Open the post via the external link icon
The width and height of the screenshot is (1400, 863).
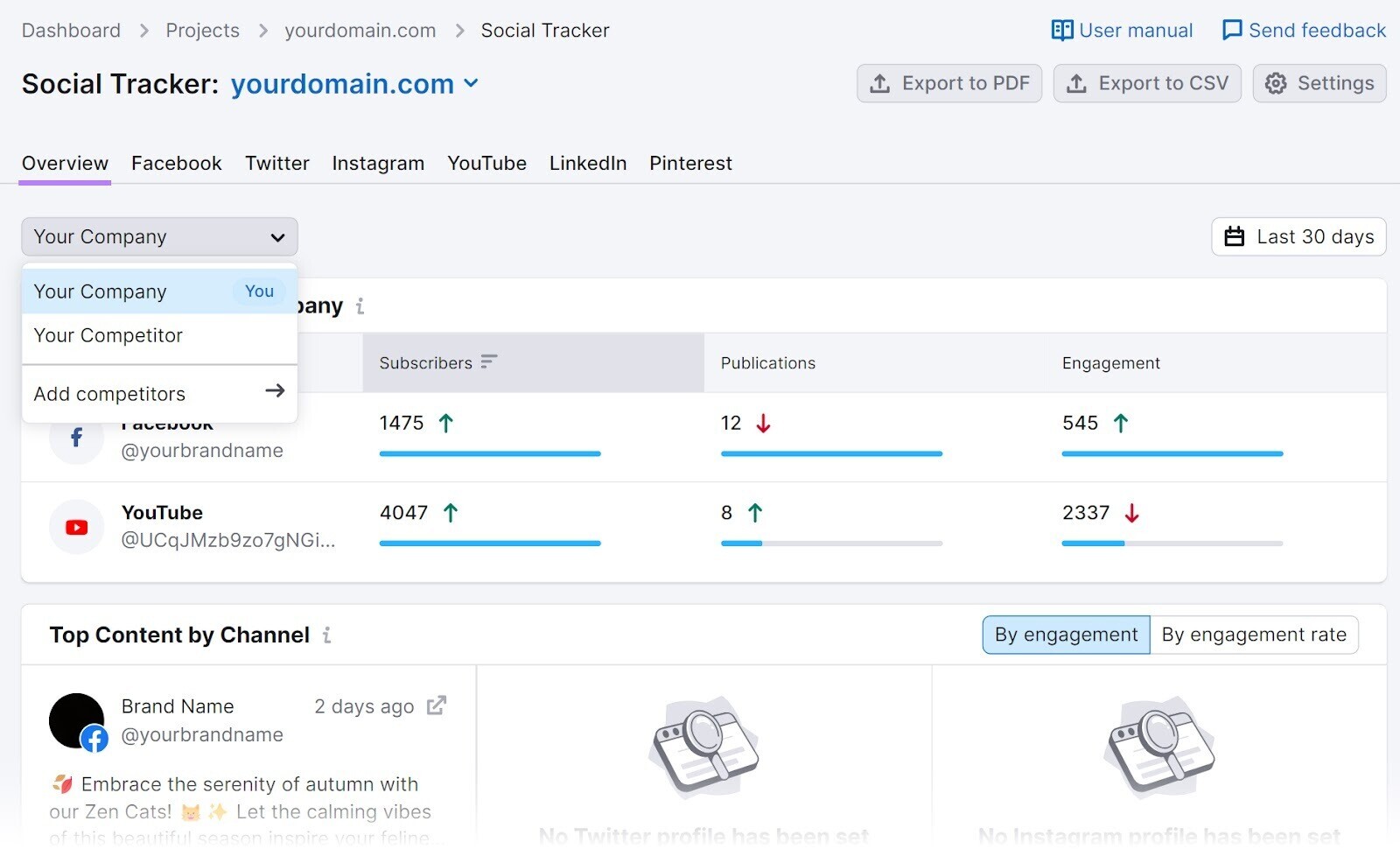pos(436,705)
